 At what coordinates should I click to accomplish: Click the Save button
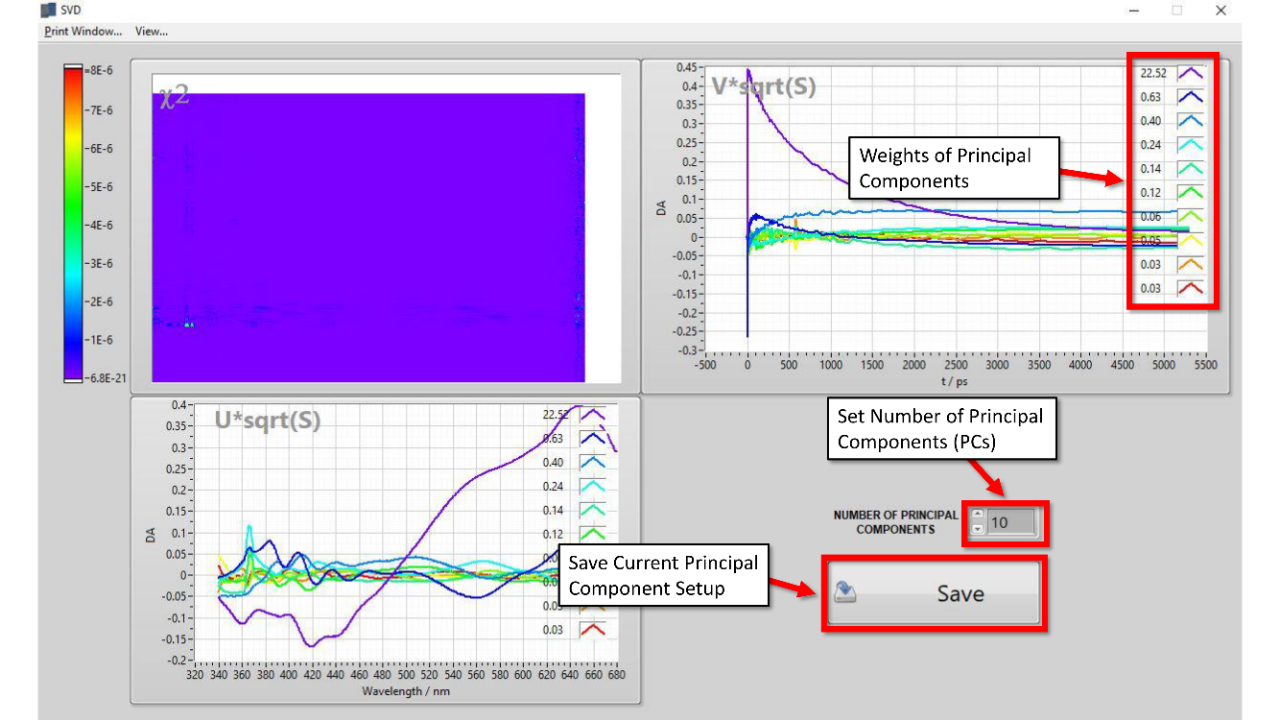click(x=935, y=594)
